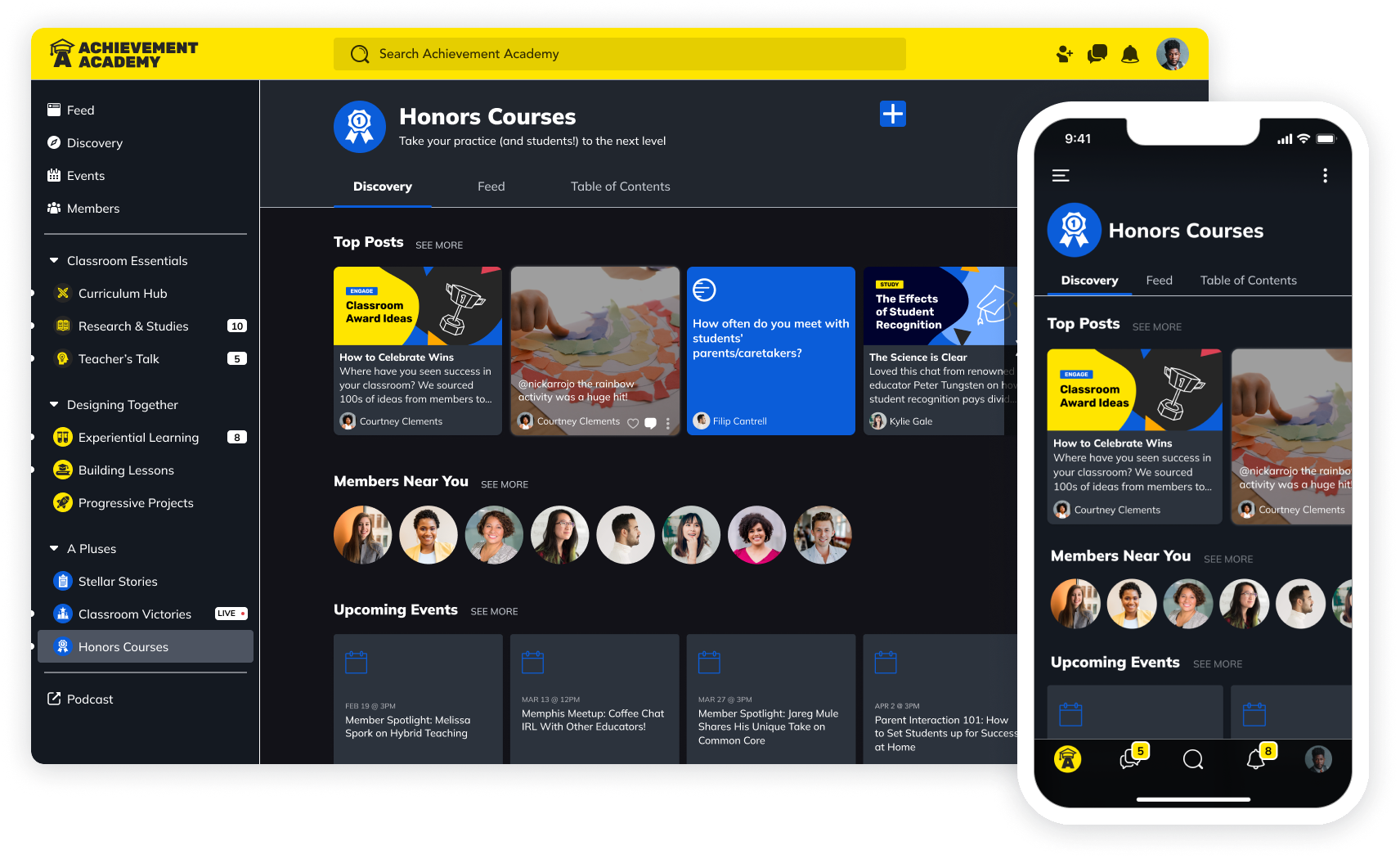This screenshot has width=1400, height=859.
Task: Open the phone hamburger menu
Action: (1061, 175)
